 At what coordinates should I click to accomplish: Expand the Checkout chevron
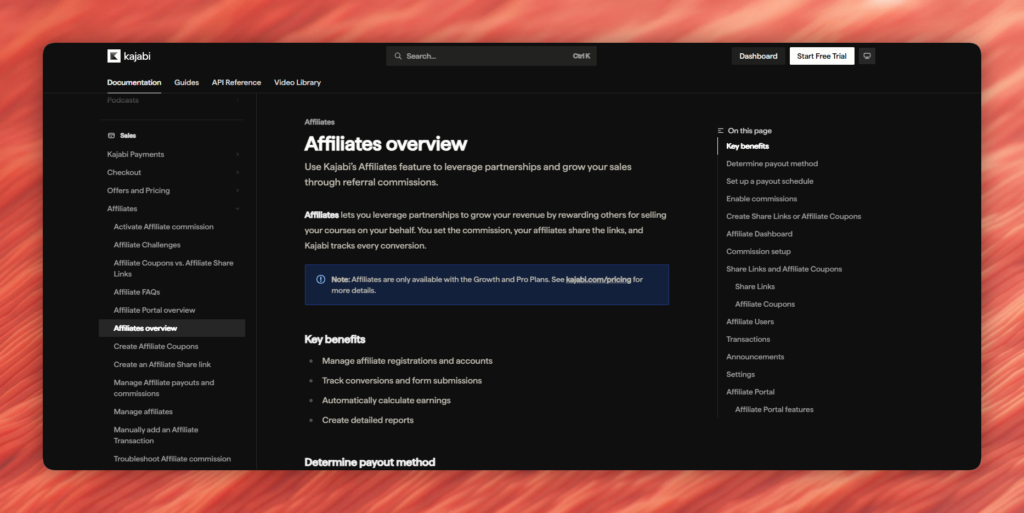[x=237, y=172]
